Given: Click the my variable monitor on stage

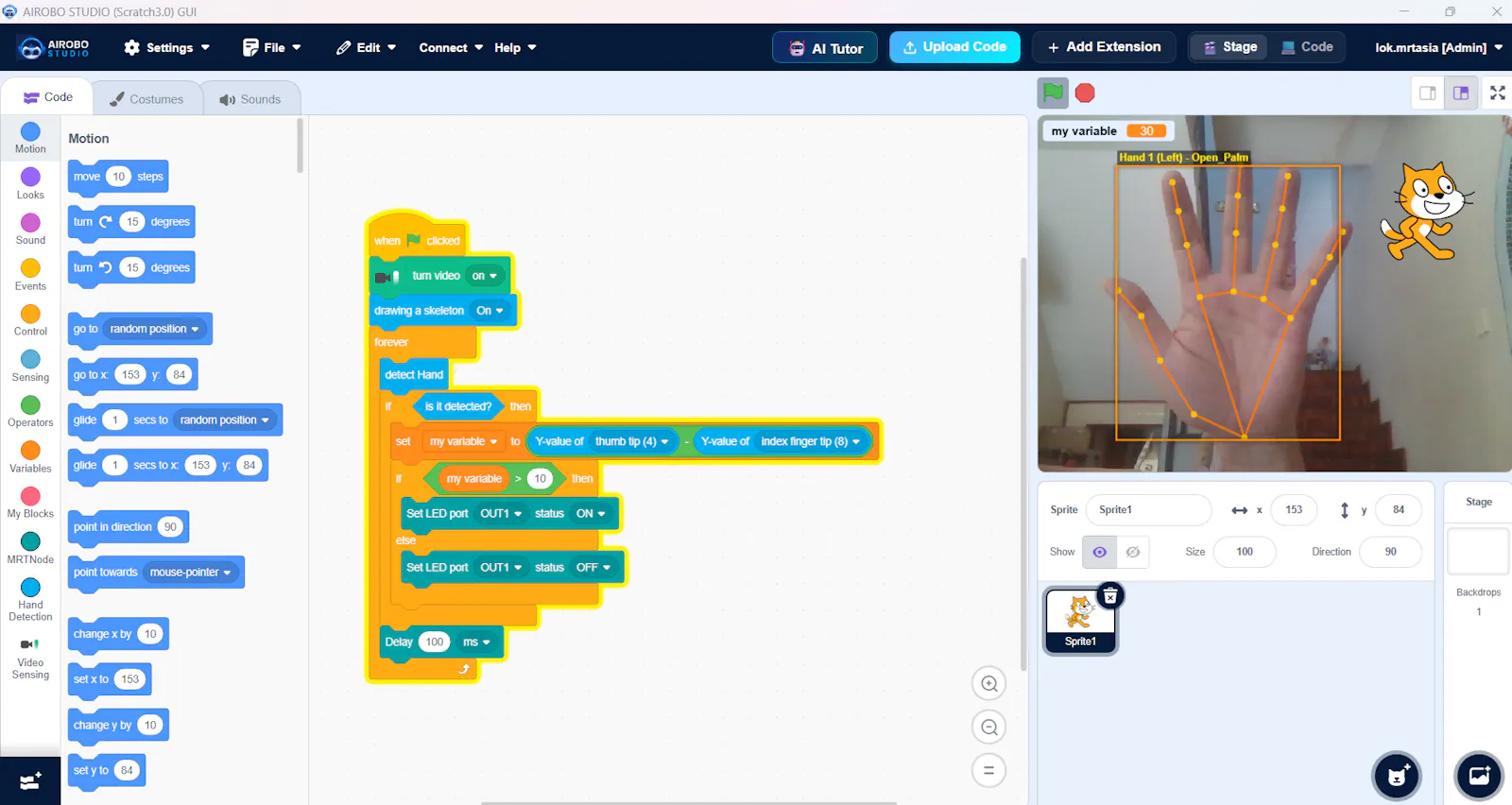Looking at the screenshot, I should click(x=1108, y=131).
